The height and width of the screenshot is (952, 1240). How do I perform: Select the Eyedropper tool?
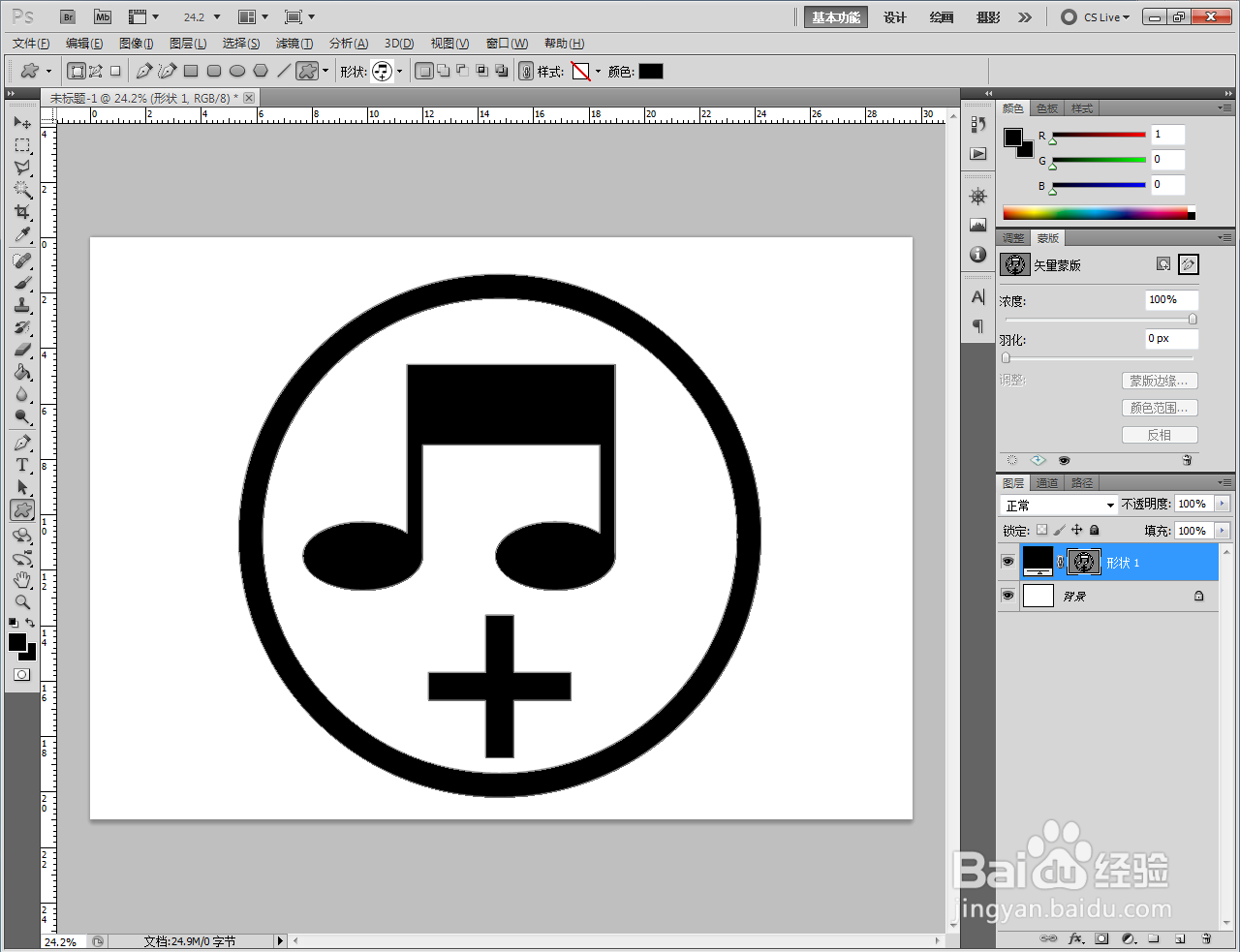[x=22, y=234]
